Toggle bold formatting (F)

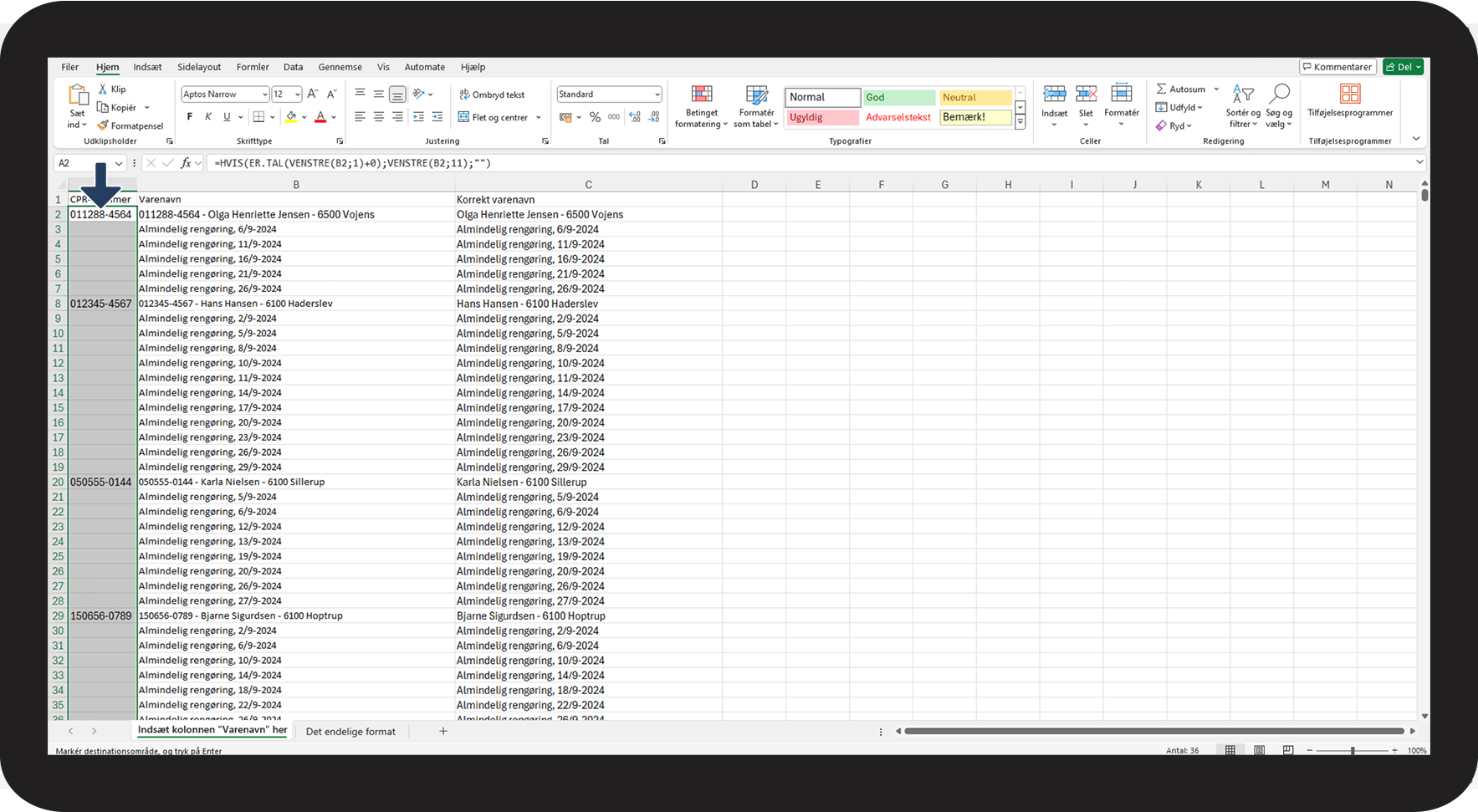click(x=190, y=117)
